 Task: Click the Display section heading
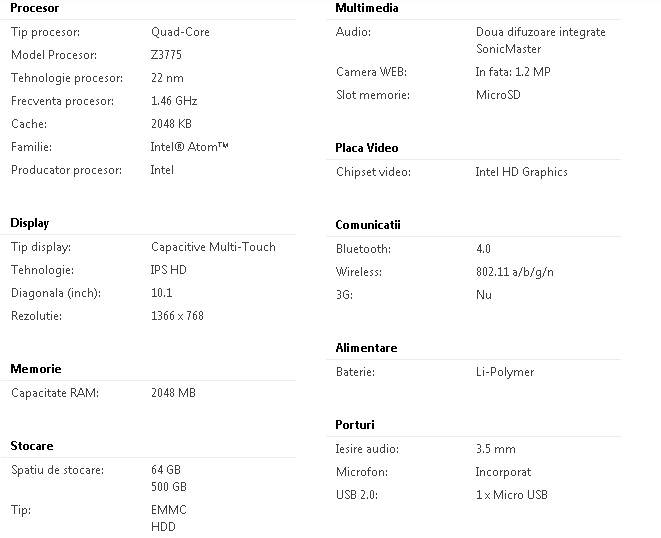[x=30, y=223]
